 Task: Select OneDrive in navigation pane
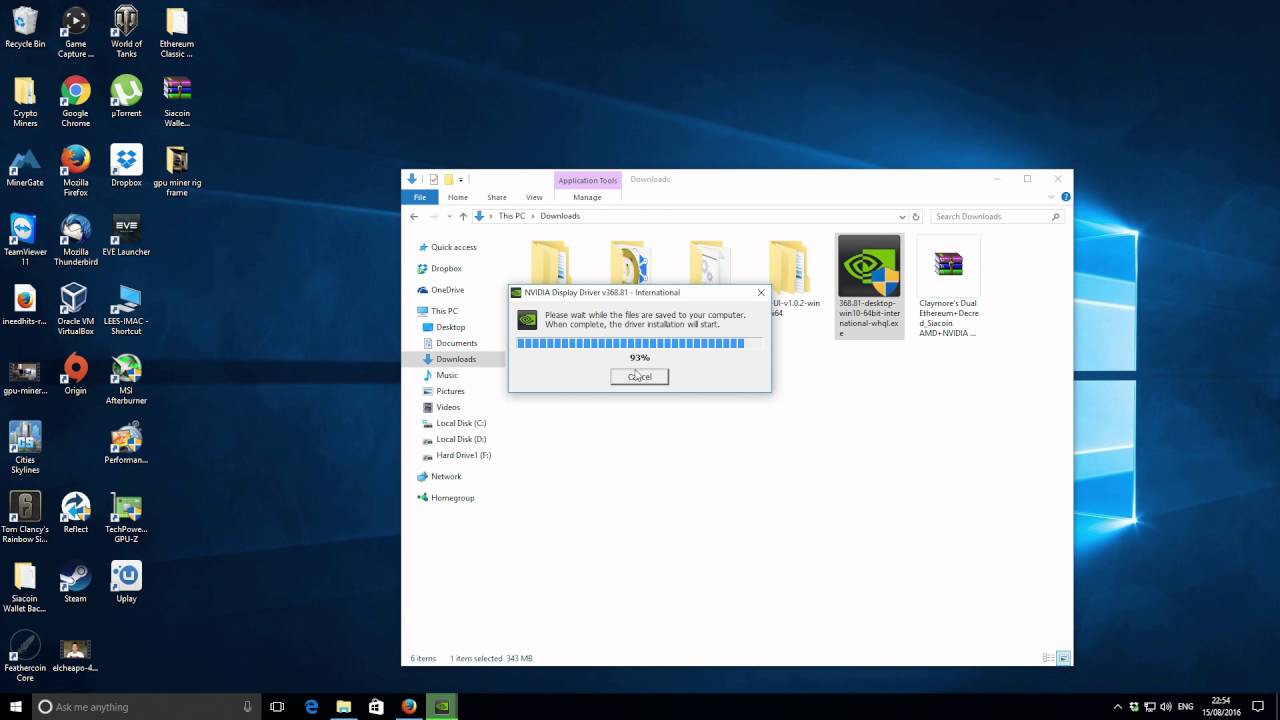(x=447, y=290)
